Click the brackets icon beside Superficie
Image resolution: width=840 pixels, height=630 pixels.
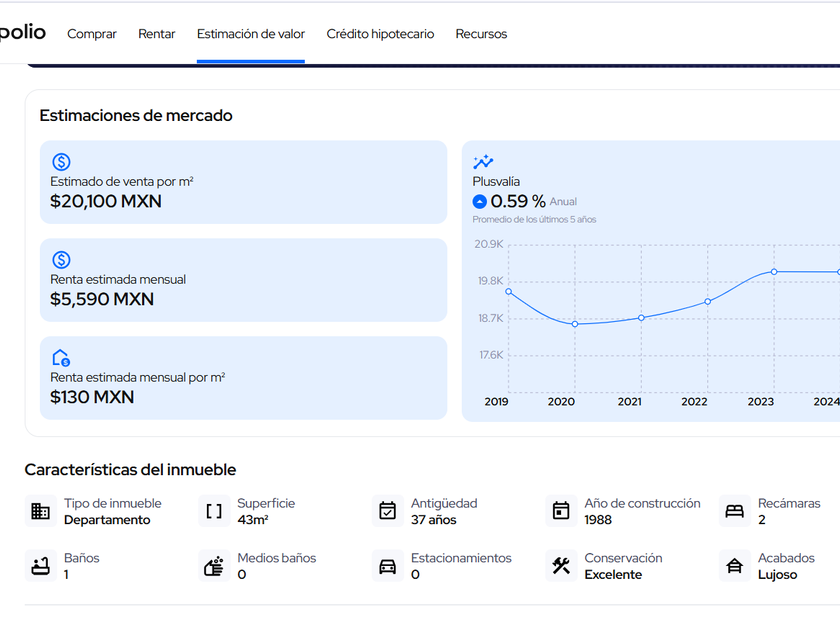214,511
